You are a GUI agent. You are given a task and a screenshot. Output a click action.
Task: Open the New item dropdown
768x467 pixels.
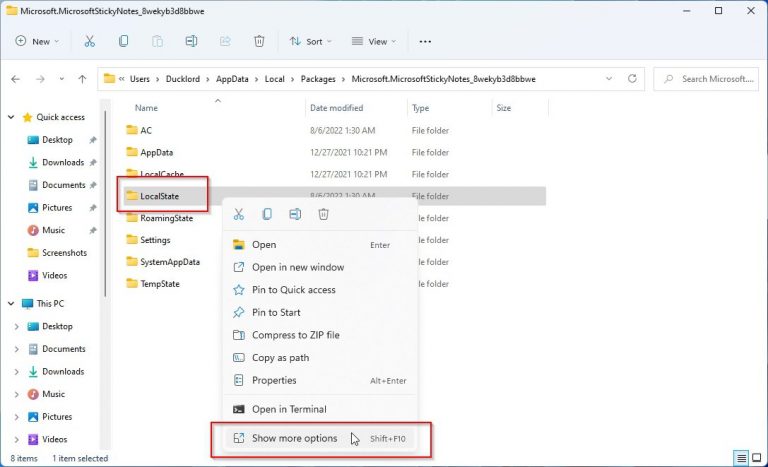pos(37,42)
